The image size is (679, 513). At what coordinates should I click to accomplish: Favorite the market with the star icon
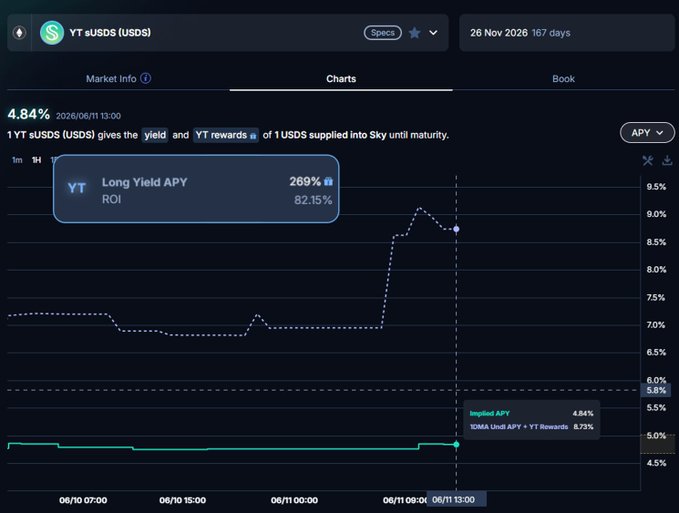click(414, 33)
